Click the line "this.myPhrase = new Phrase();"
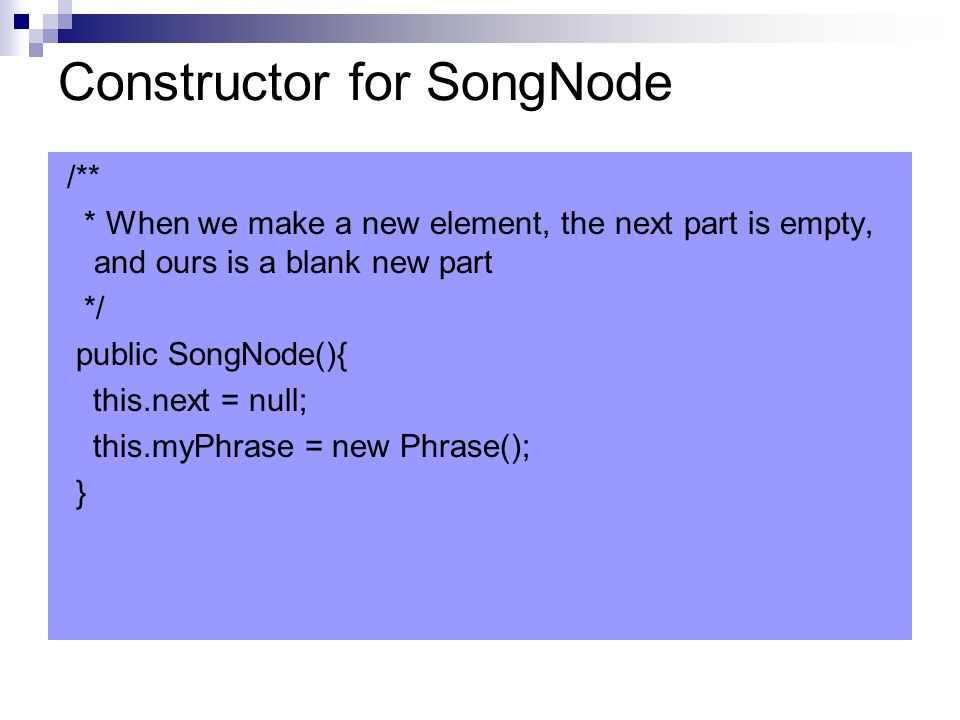Screen dimensions: 960x720 tap(311, 447)
